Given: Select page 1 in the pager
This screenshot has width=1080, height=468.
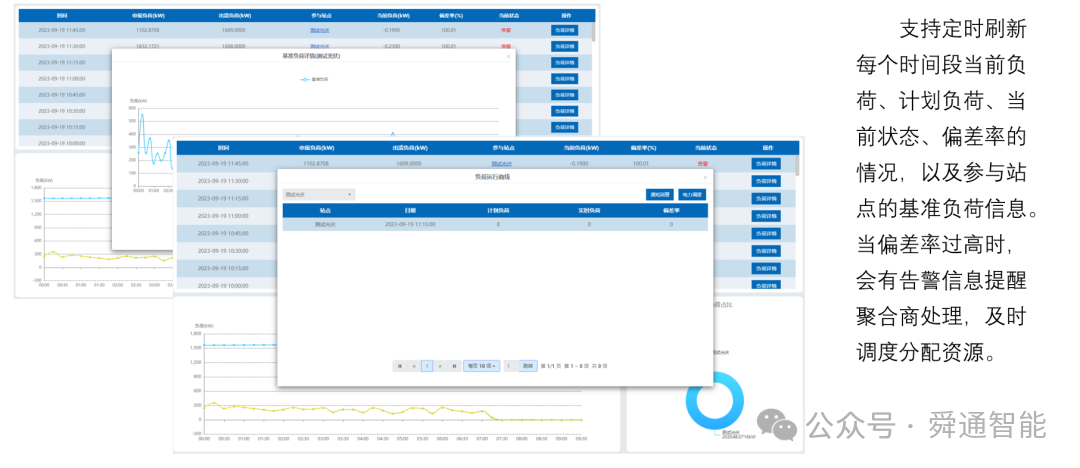Looking at the screenshot, I should click(427, 366).
